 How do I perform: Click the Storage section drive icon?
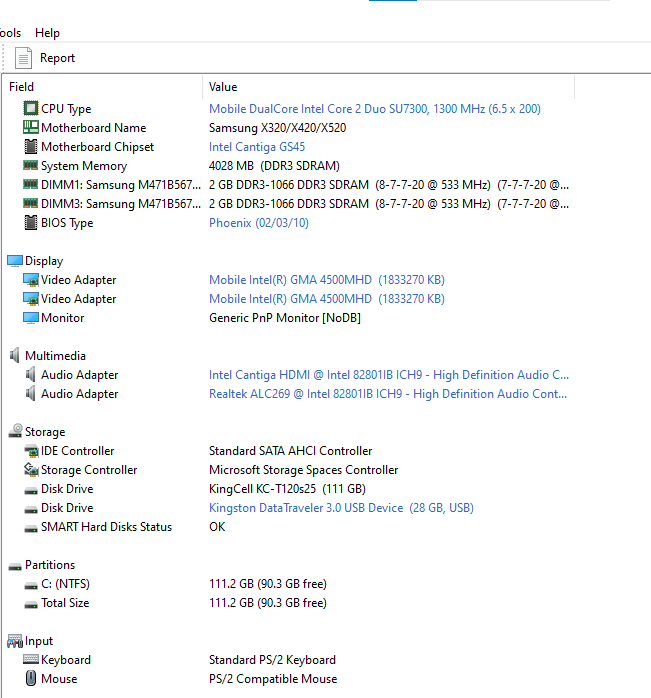tap(15, 431)
